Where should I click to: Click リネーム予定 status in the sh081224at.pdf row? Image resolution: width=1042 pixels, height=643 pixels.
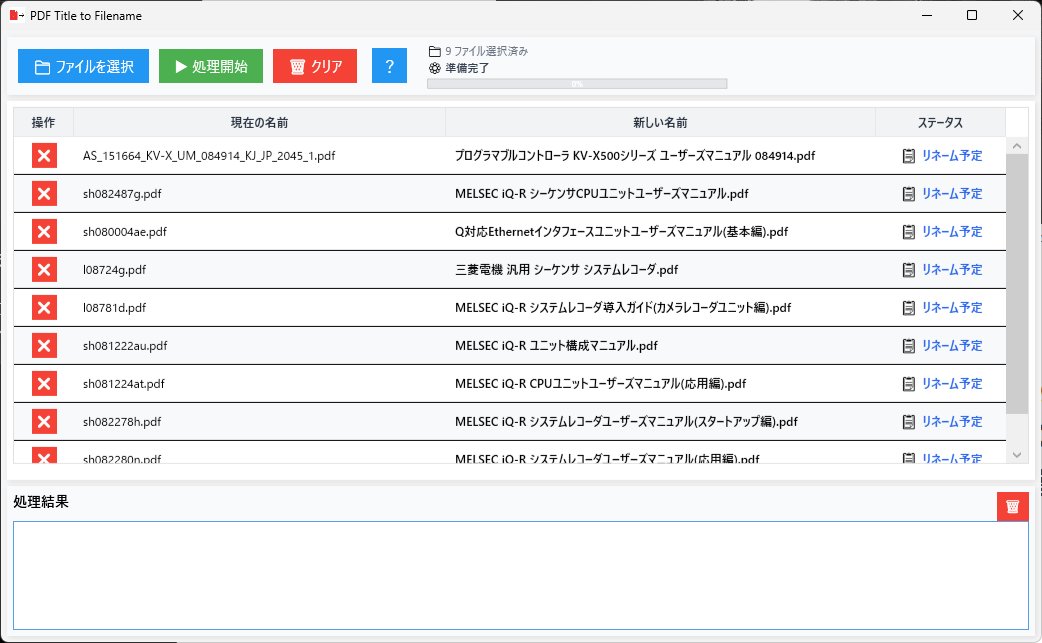[x=952, y=383]
